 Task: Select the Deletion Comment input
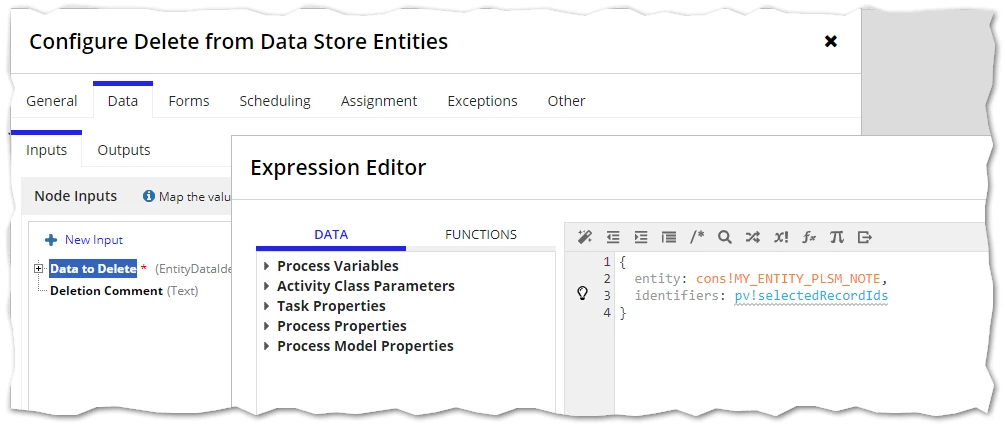pos(106,291)
